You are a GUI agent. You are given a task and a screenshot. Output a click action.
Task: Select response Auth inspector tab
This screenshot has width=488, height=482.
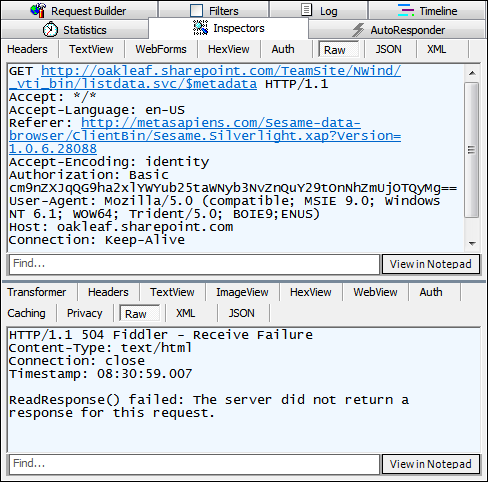(431, 292)
